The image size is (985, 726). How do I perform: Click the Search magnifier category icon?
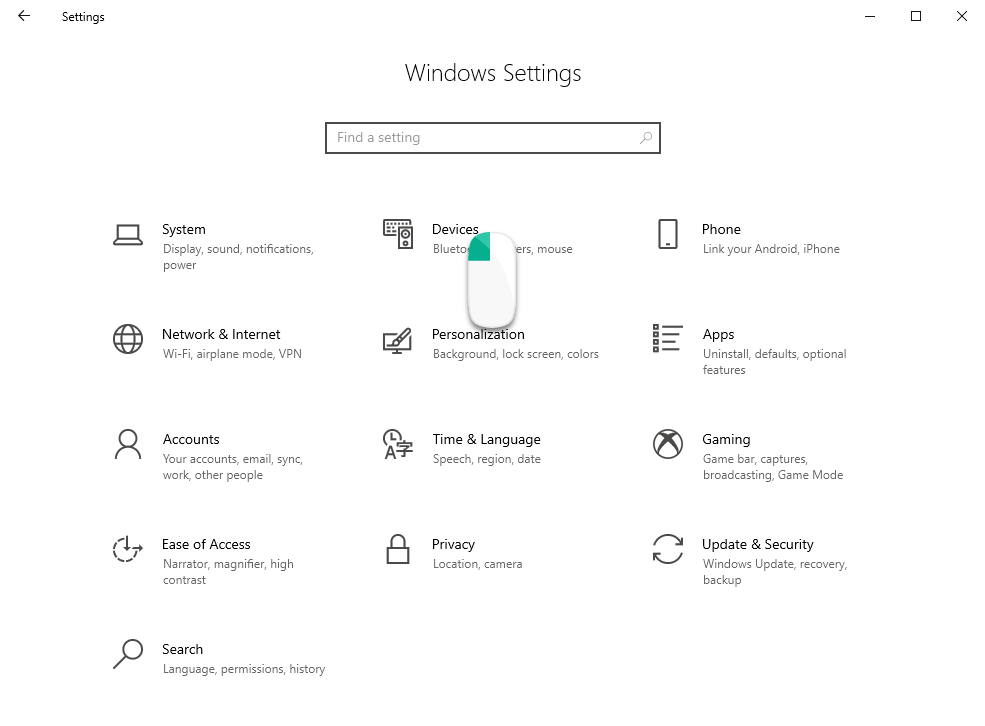(128, 654)
